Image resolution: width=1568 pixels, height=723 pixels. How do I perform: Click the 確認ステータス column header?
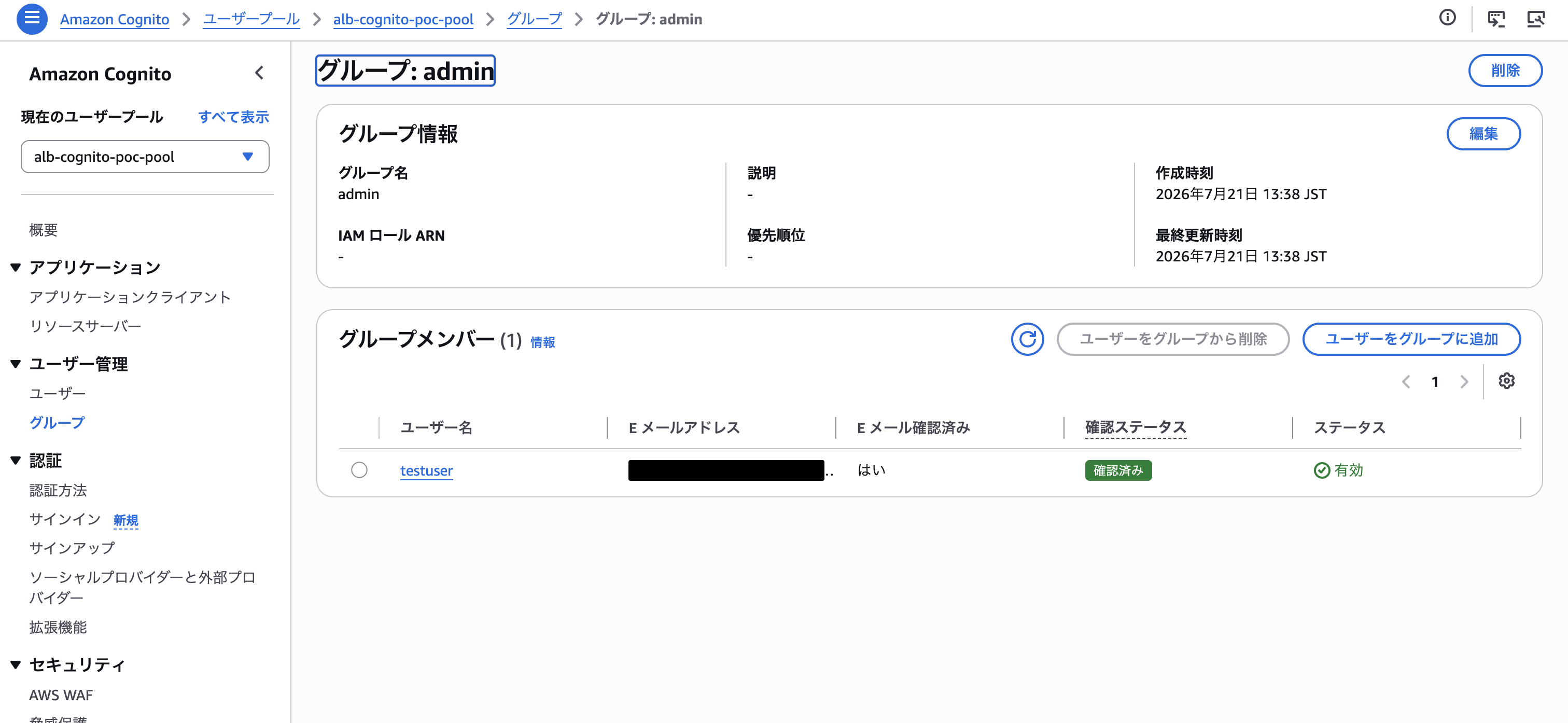[x=1135, y=427]
